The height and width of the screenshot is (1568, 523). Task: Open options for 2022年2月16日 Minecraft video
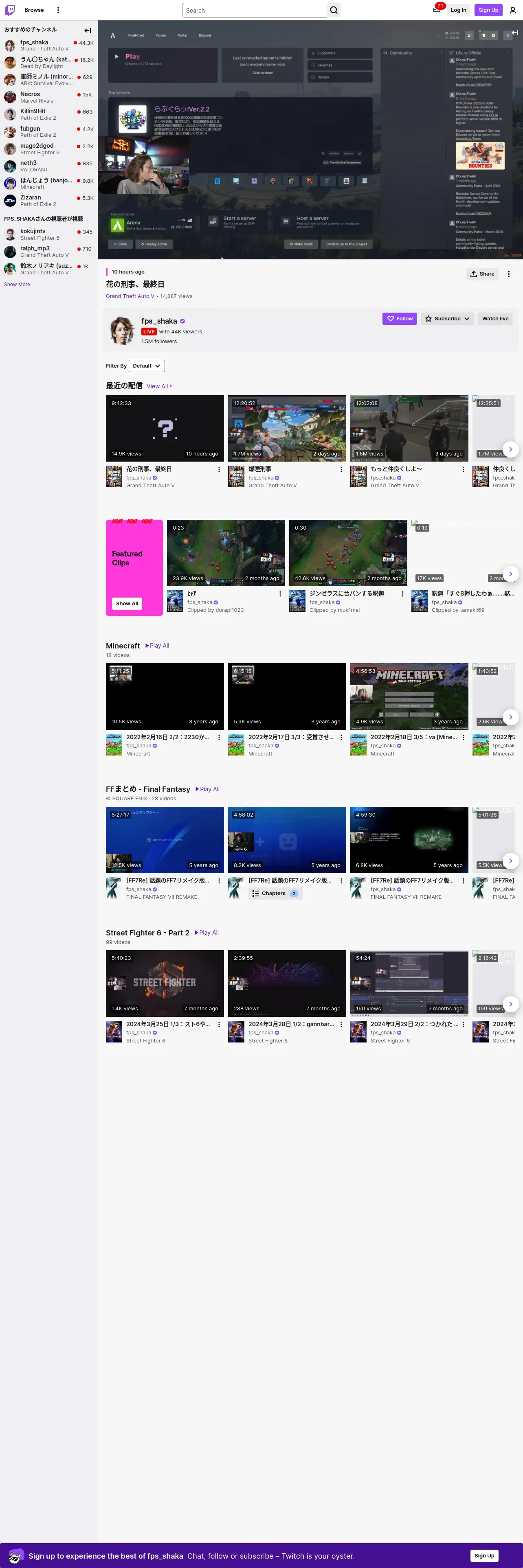(219, 737)
